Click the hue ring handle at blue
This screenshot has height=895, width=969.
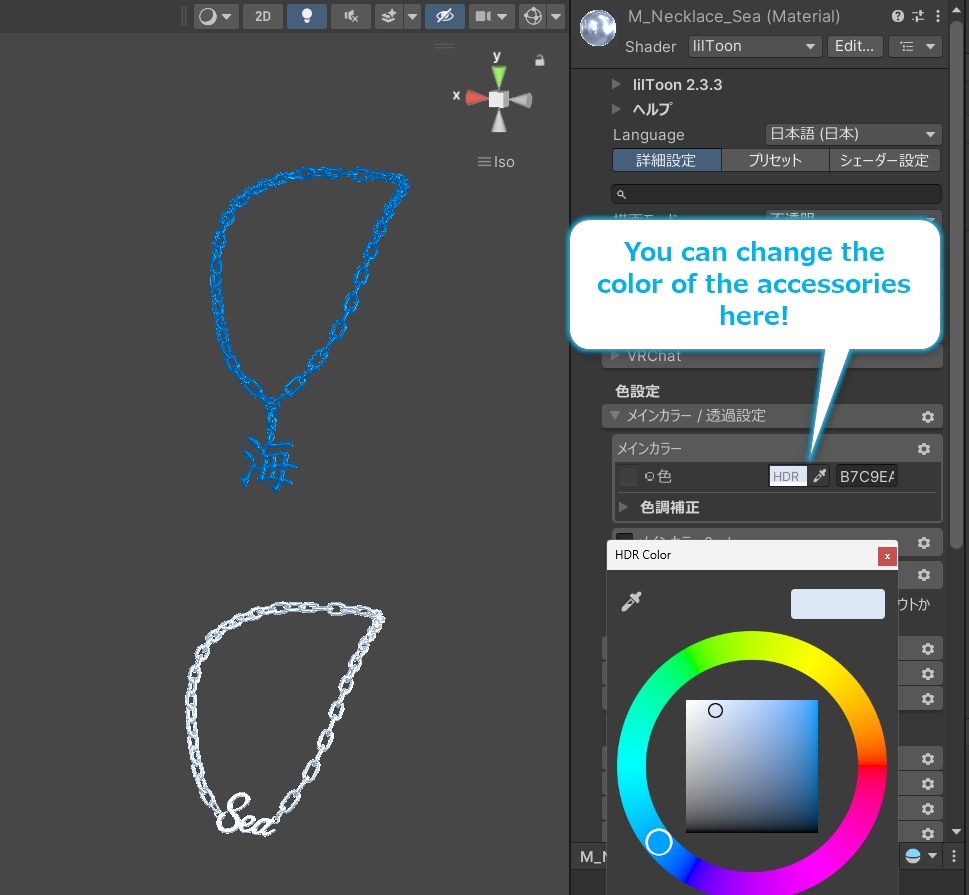(x=659, y=842)
